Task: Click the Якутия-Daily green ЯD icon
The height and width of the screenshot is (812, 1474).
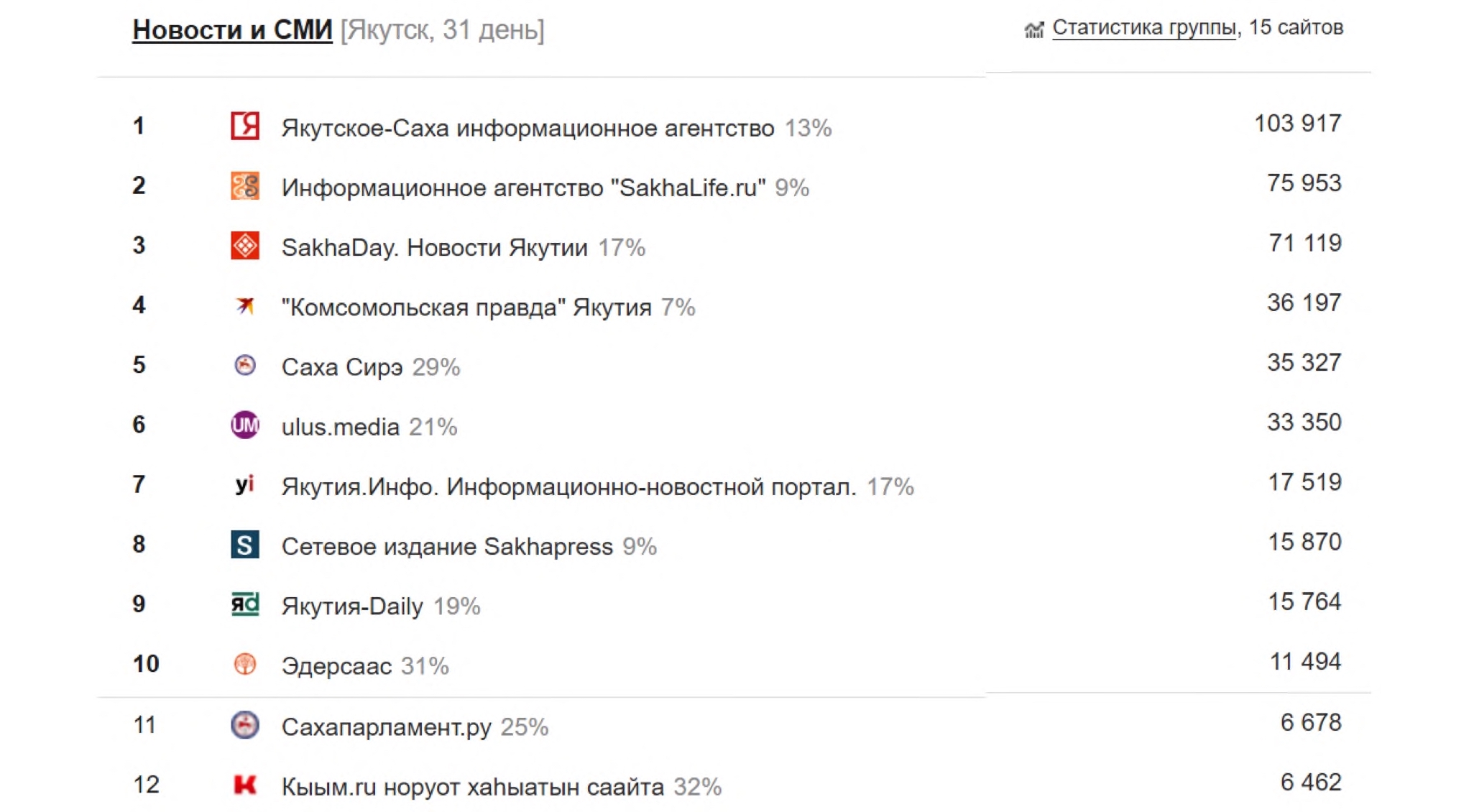Action: 245,604
